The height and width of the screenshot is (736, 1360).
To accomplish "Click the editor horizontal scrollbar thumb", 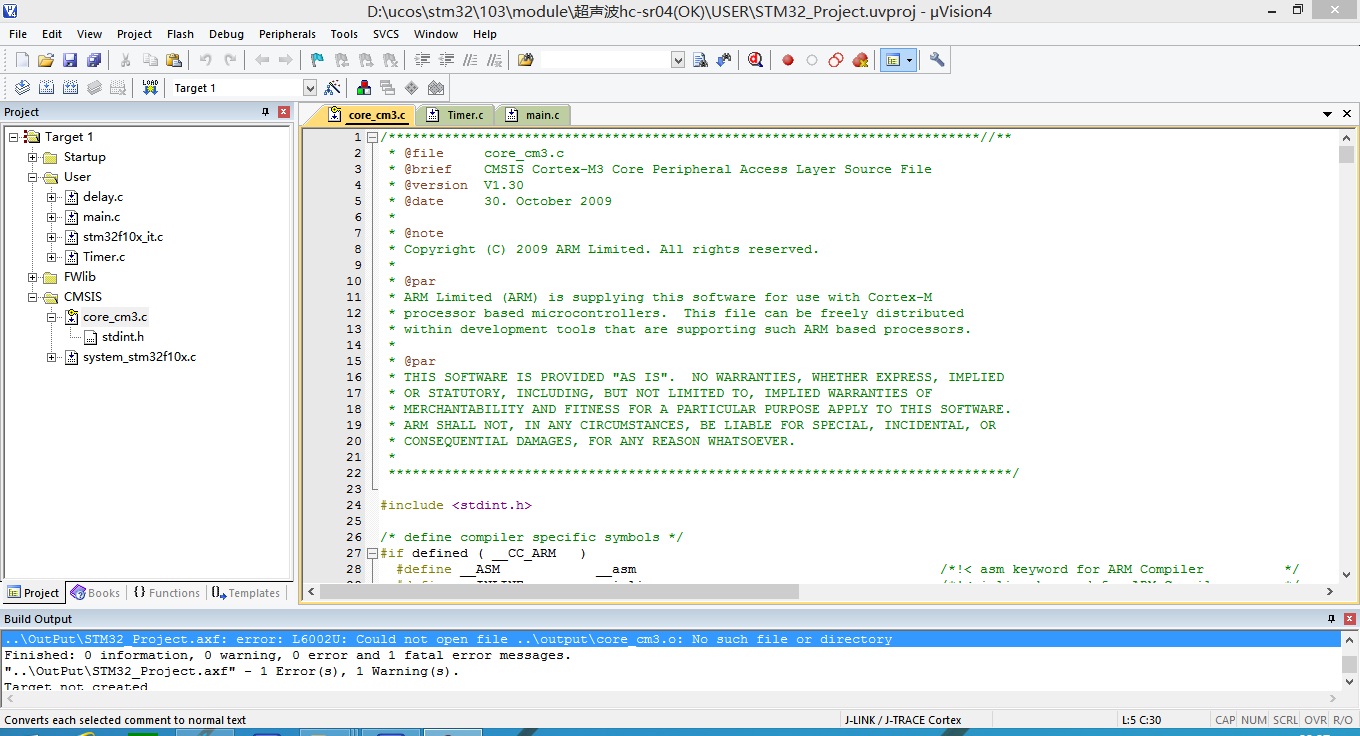I will point(559,592).
